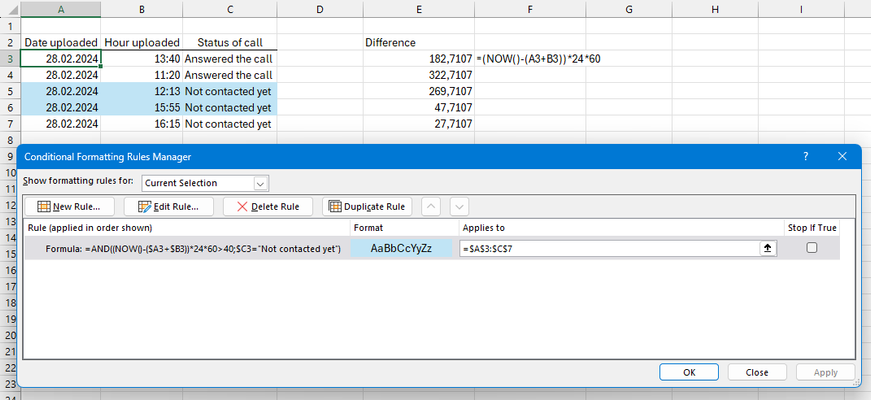This screenshot has width=871, height=400.
Task: Select cell with time 13:40
Action: [142, 59]
